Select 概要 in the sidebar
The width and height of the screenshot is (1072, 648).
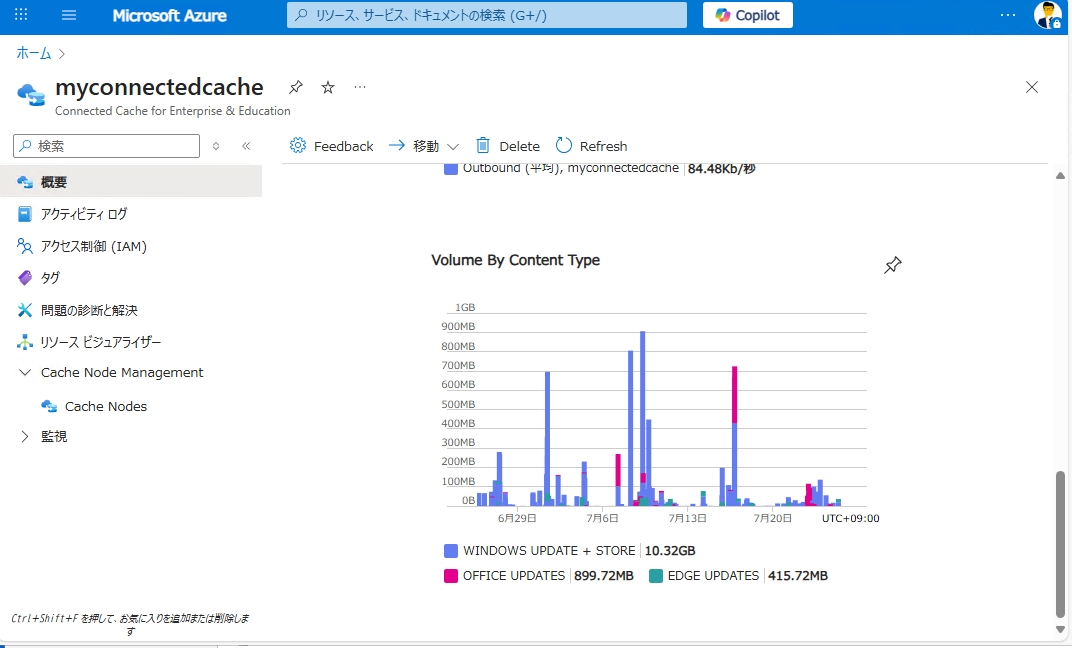pos(131,182)
